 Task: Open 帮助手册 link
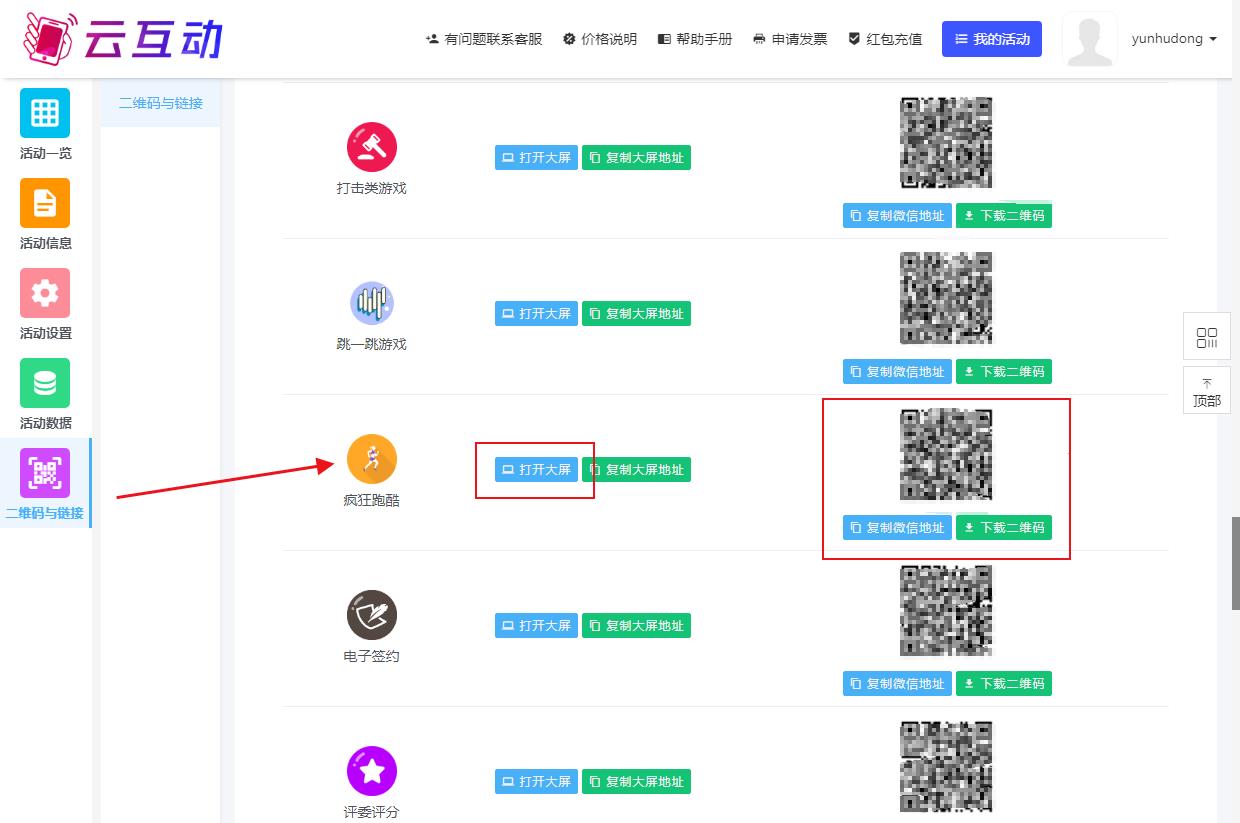click(x=695, y=39)
